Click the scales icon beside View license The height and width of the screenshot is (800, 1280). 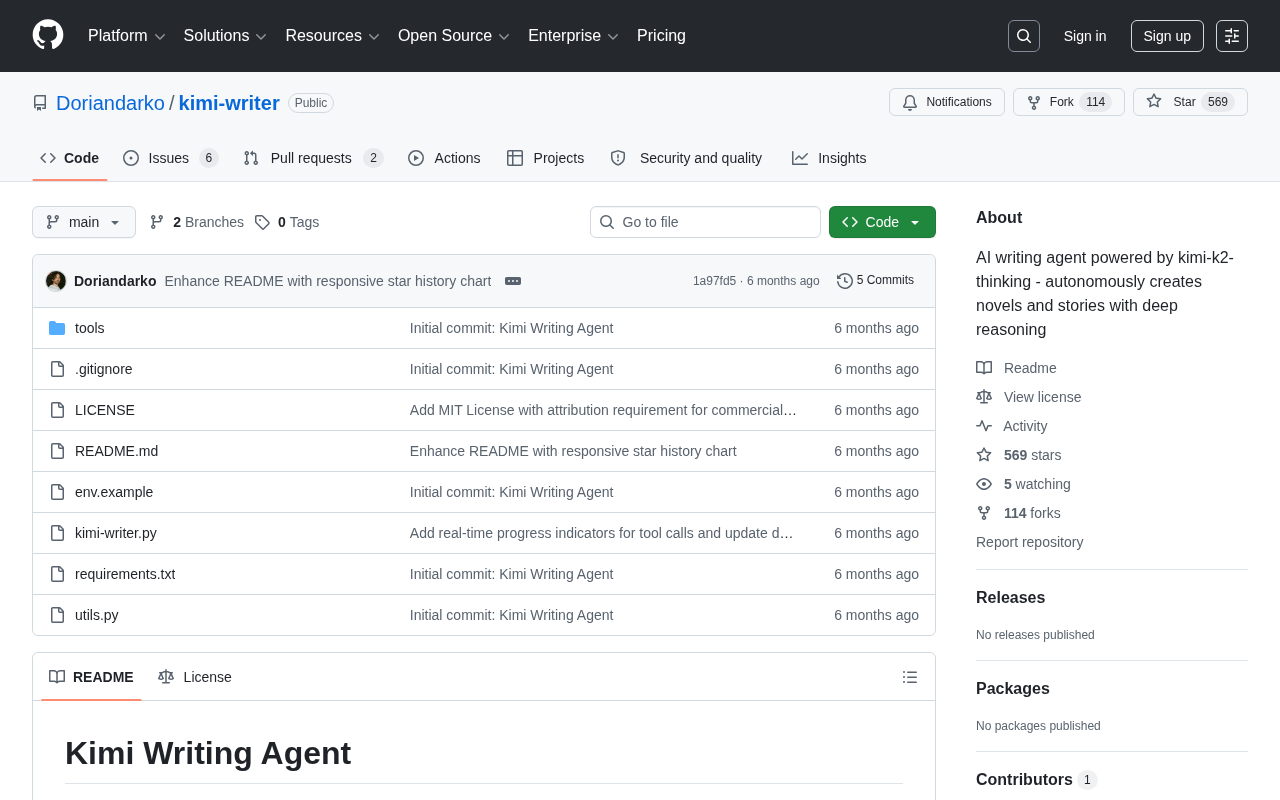[984, 397]
